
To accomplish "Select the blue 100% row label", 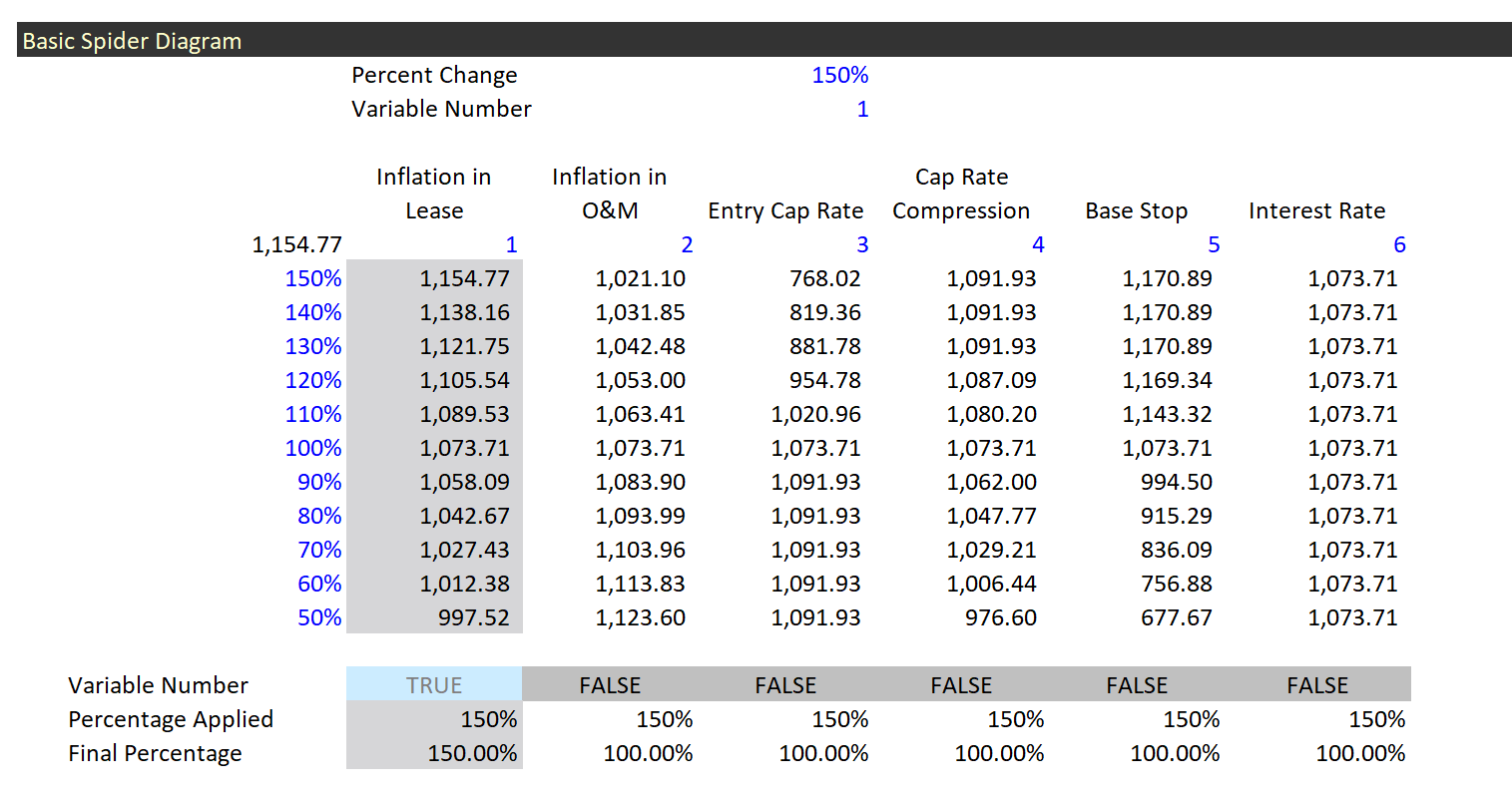I will coord(313,448).
